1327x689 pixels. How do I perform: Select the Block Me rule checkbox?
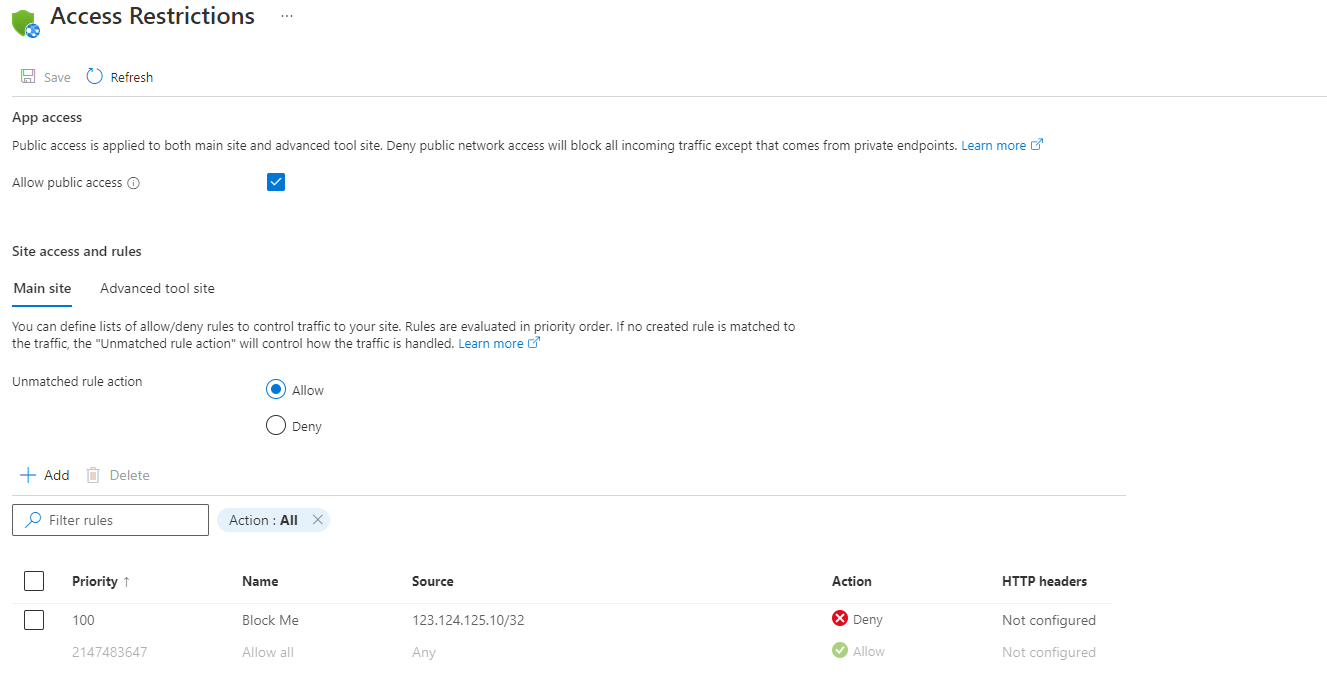pyautogui.click(x=33, y=619)
